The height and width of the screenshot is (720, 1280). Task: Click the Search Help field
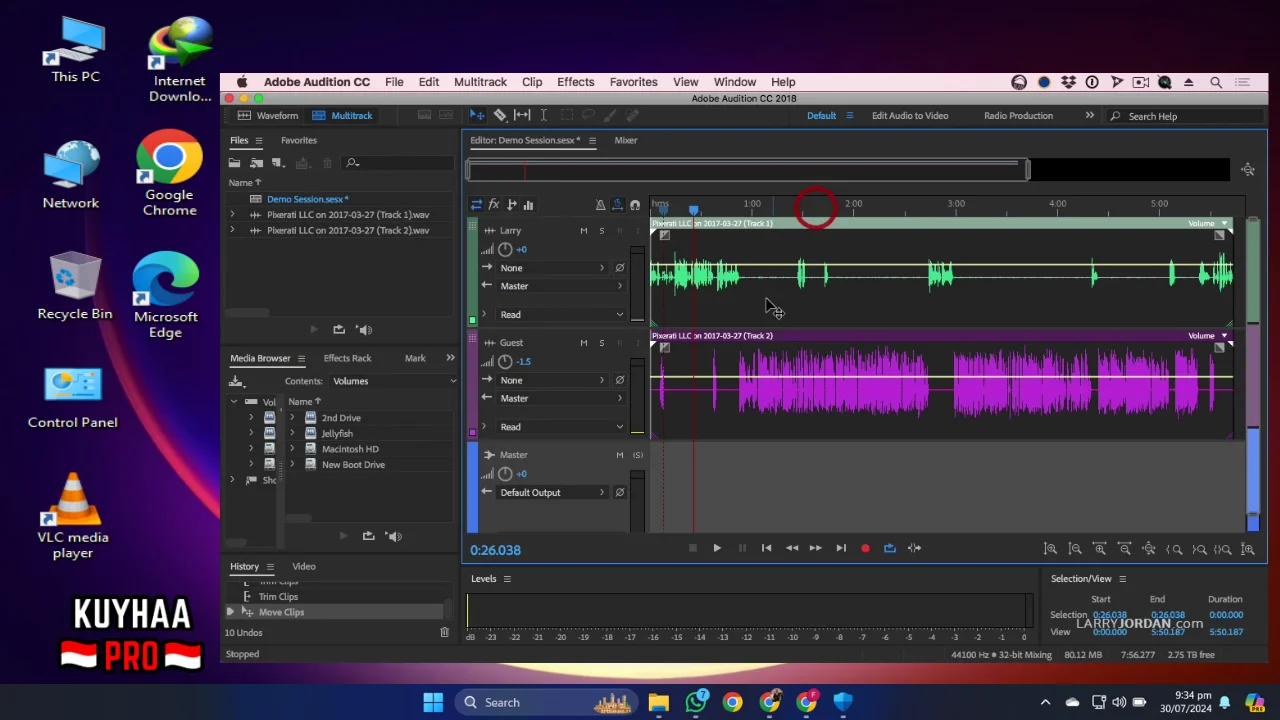(1185, 116)
